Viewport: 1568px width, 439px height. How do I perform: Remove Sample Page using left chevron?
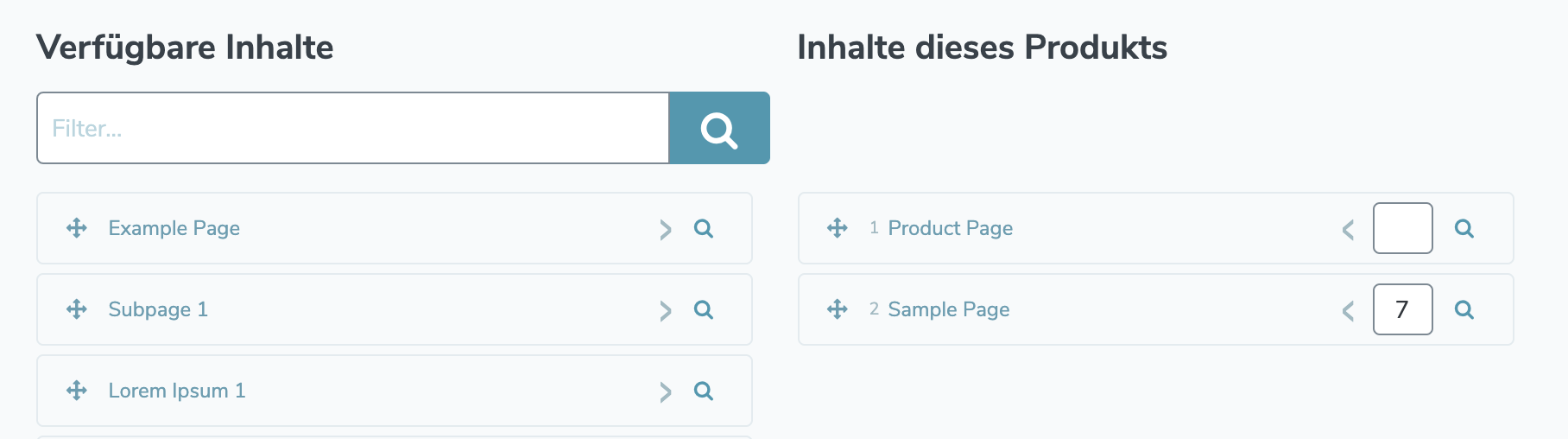click(1348, 311)
